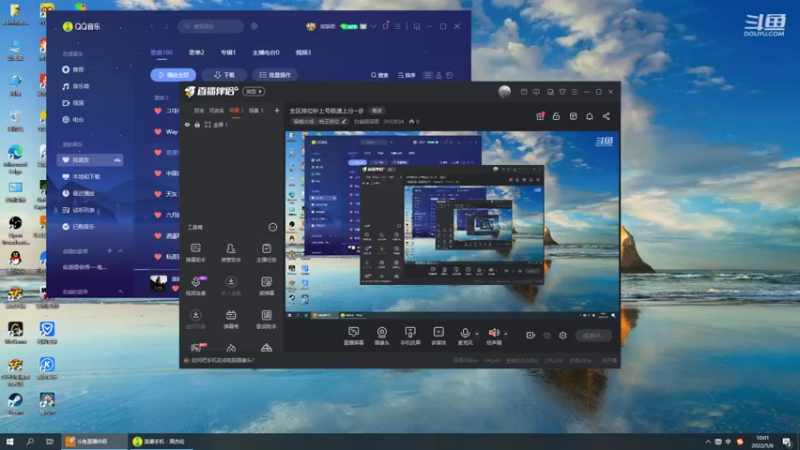This screenshot has height=450, width=800.
Task: Click the 麦克风 microphone icon
Action: pyautogui.click(x=465, y=333)
